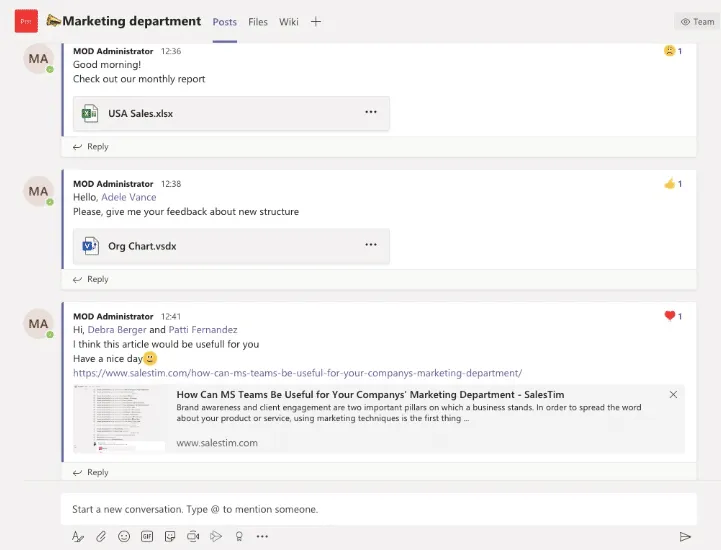The width and height of the screenshot is (721, 550).
Task: Open the sticker picker
Action: 170,536
